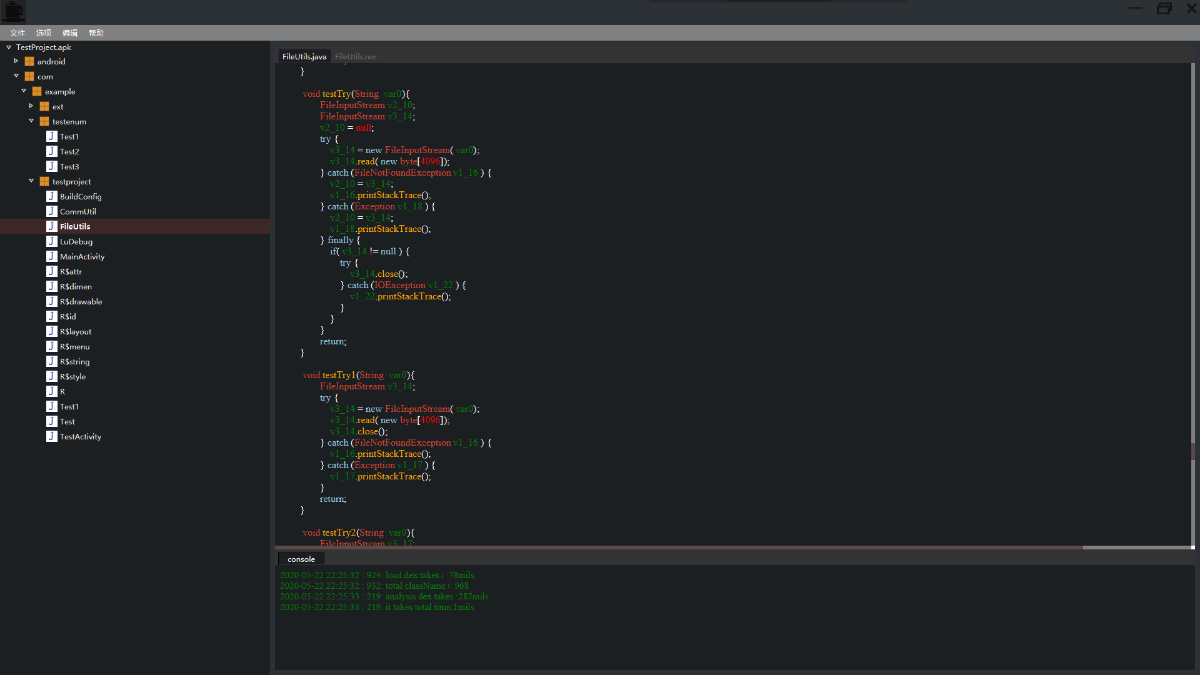Click the J class icon beside Test2
The image size is (1200, 675).
point(51,151)
